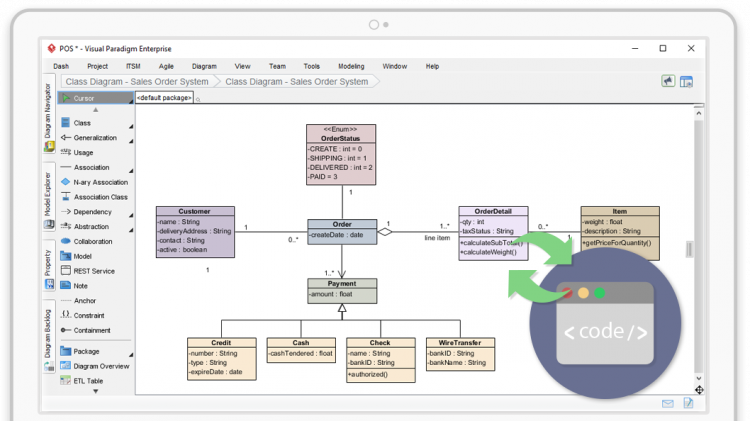Open the Diagram Navigator side tab
The image size is (750, 421).
[48, 118]
